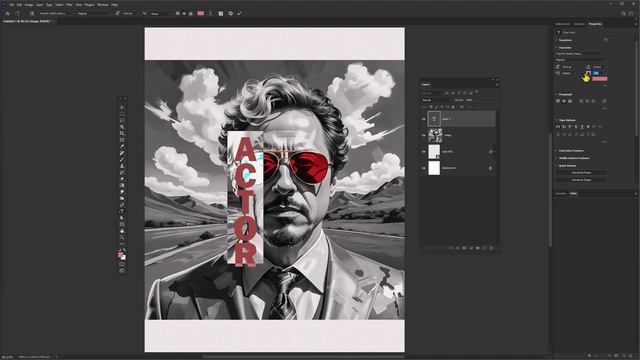Hide the text layer visibility eye
Viewport: 640px width, 360px height.
(x=424, y=119)
